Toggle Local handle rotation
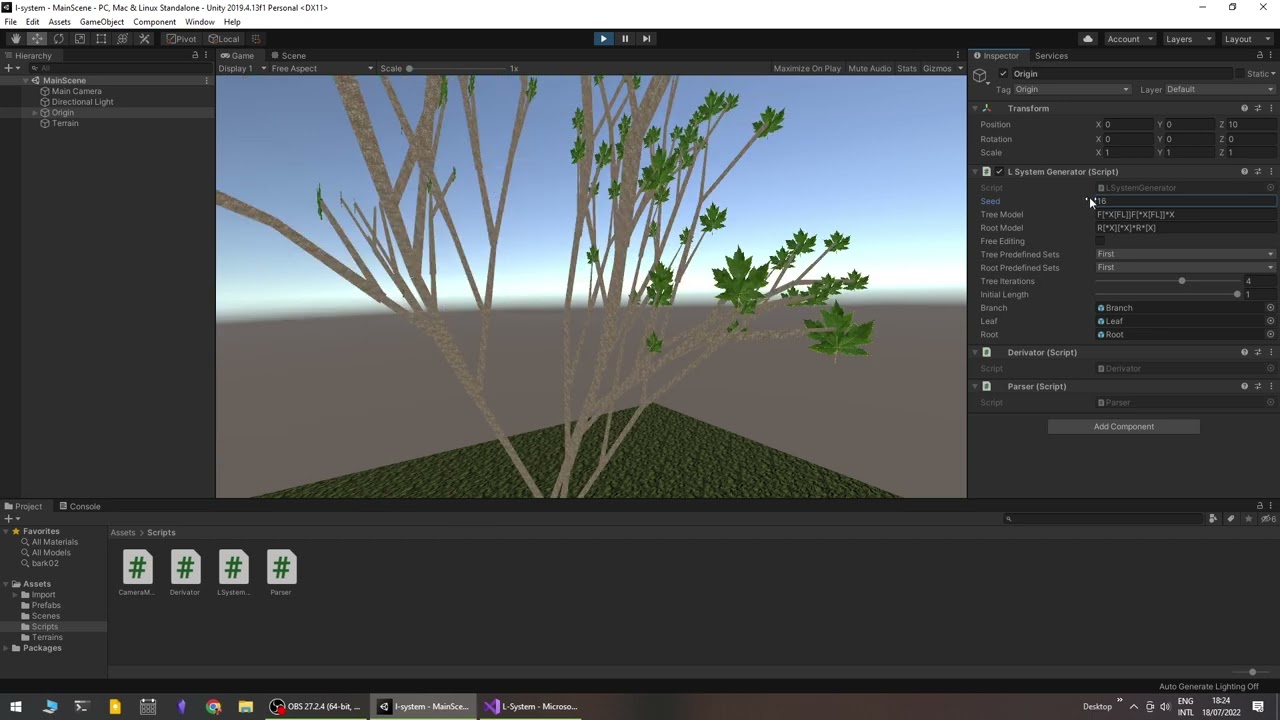1280x720 pixels. 224,39
